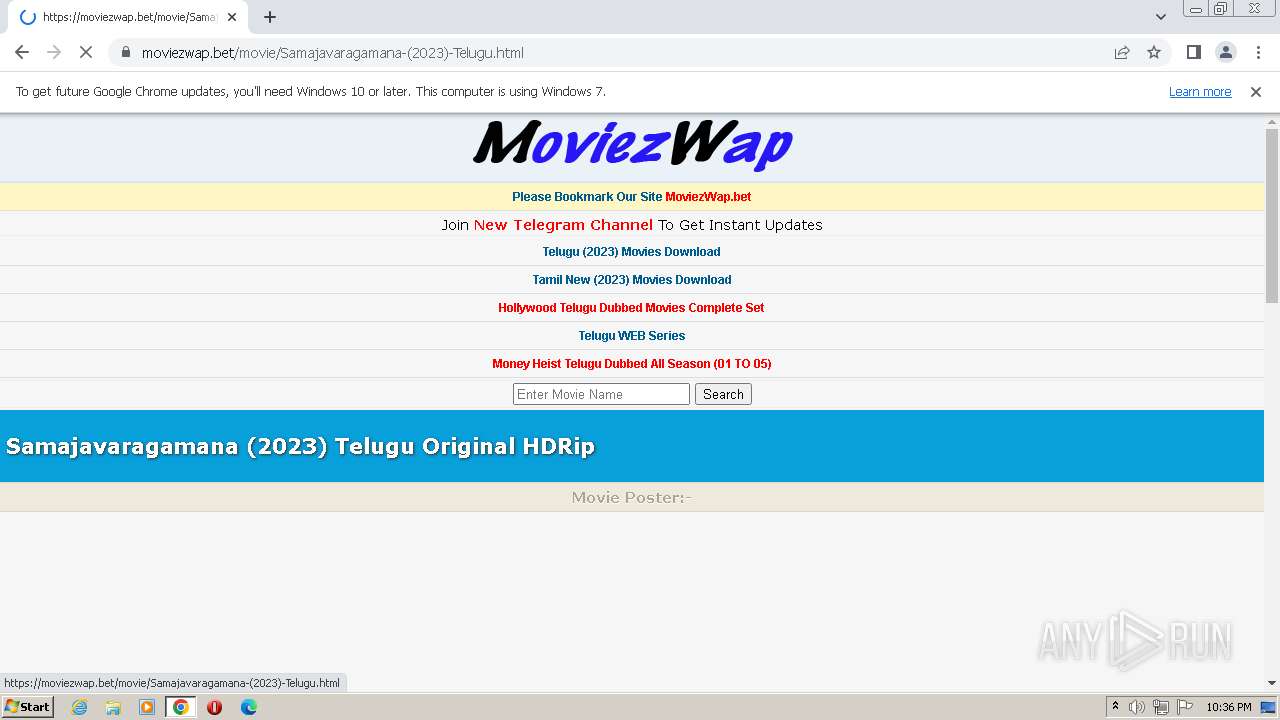Image resolution: width=1280 pixels, height=720 pixels.
Task: Open Tamil New (2023) Movies Download
Action: 631,280
